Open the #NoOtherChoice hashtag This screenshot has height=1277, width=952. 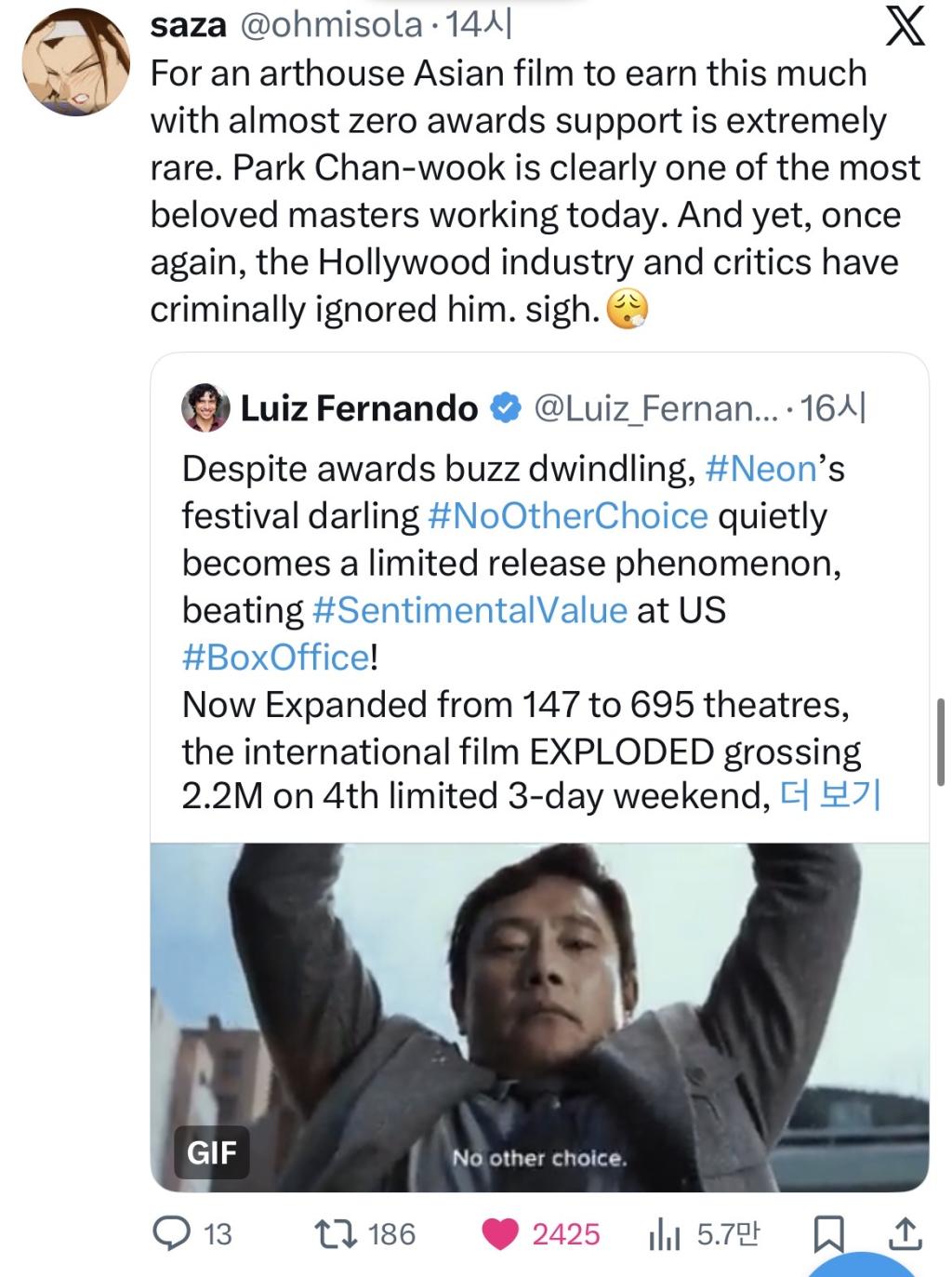click(x=567, y=516)
